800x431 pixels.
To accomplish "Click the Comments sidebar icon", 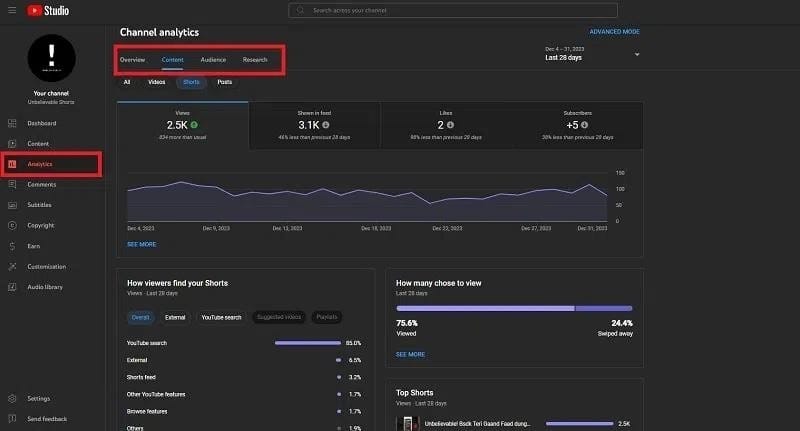I will coord(12,185).
